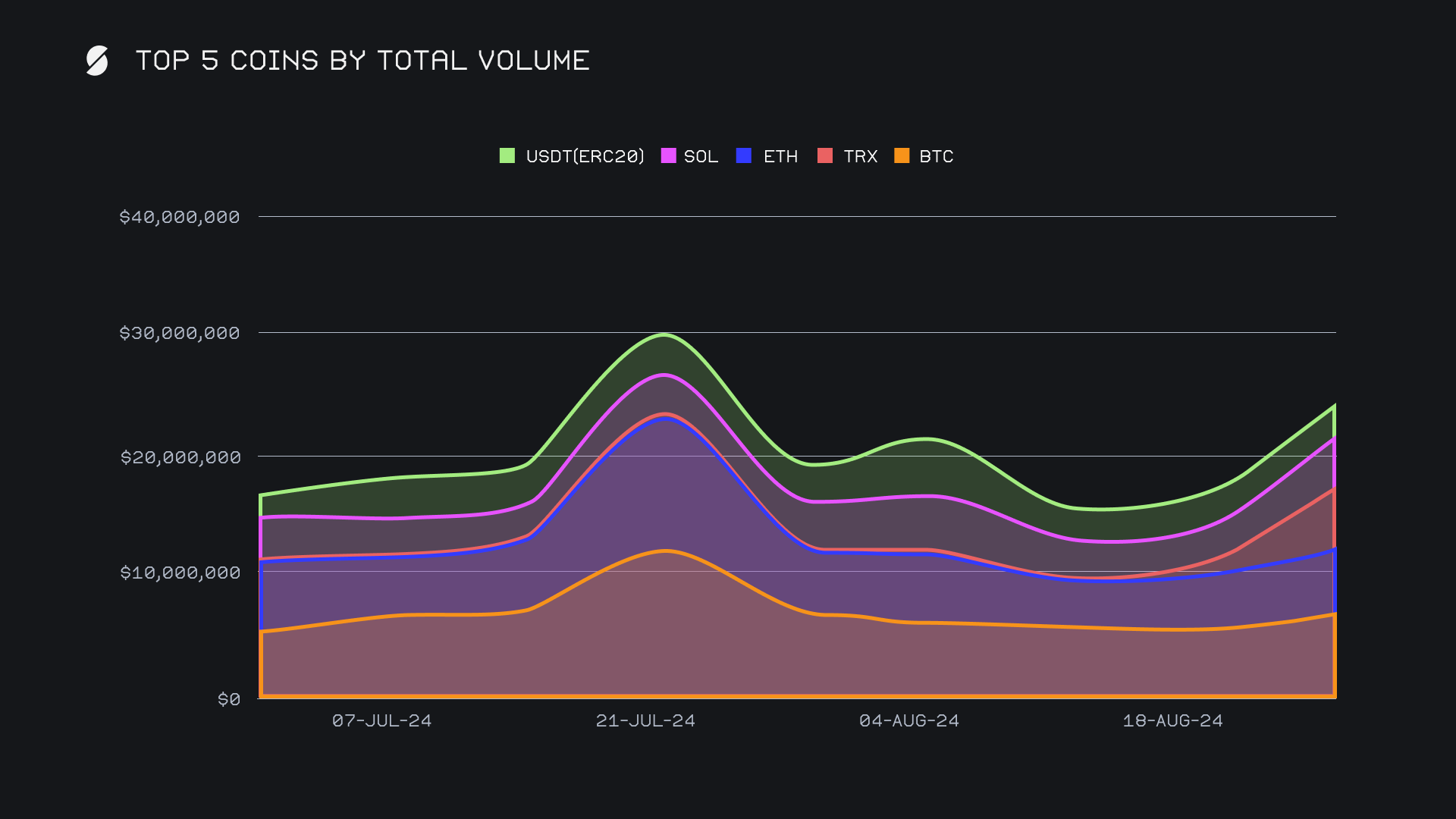
Task: Click the green USDT(ERC20) legend swatch
Action: [507, 155]
